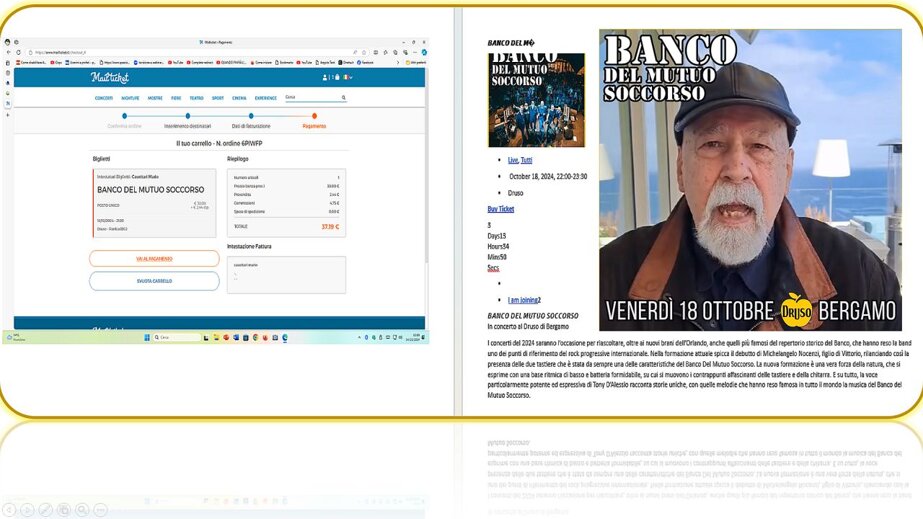The width and height of the screenshot is (923, 519).
Task: Click the Buy Ticket link
Action: [500, 209]
